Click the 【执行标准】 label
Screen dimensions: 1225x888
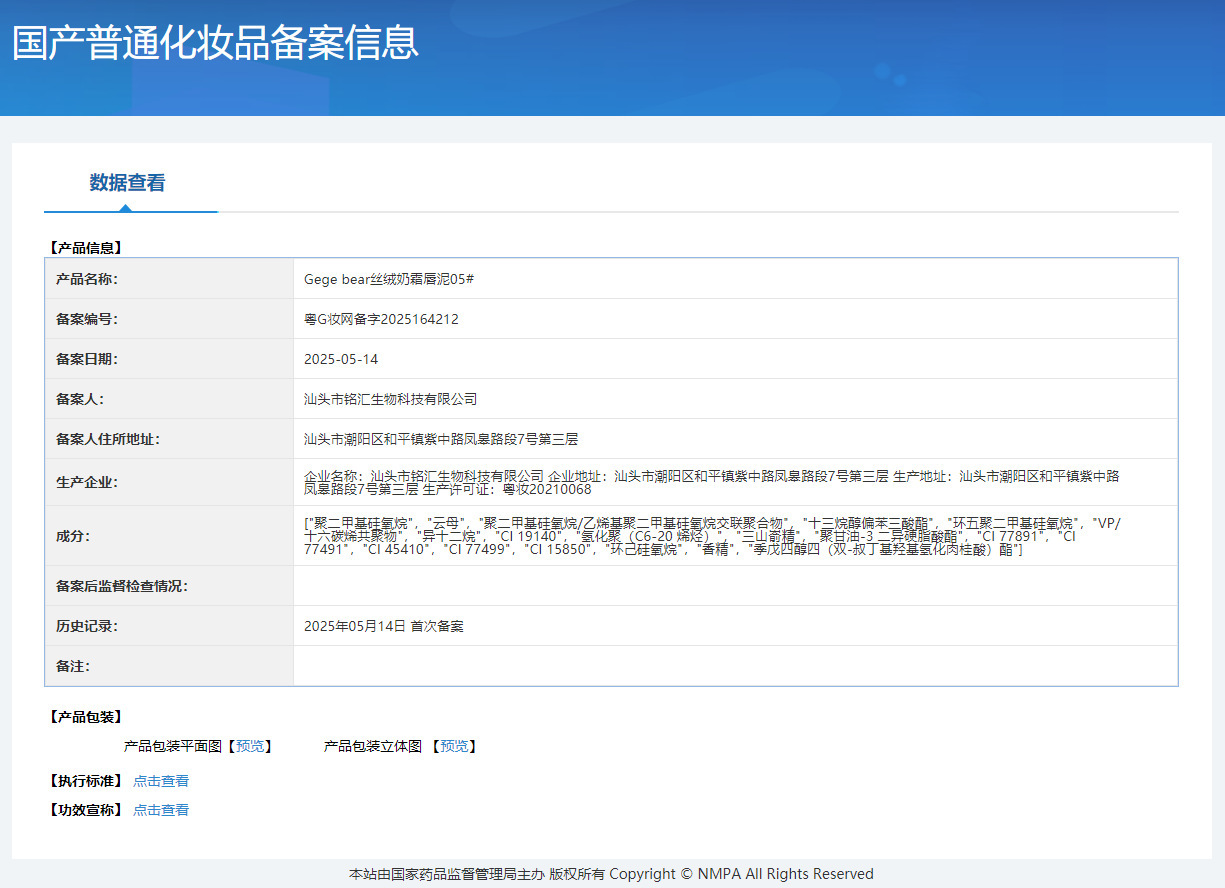tap(85, 781)
